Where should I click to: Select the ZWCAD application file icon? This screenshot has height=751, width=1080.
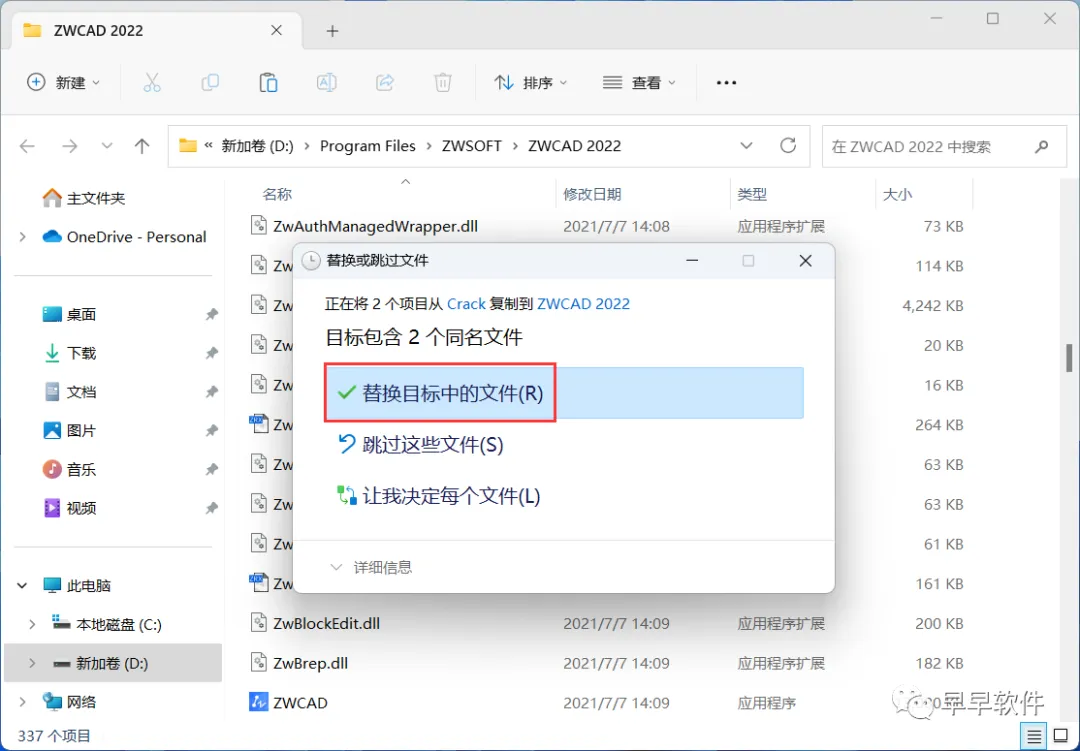[x=258, y=702]
